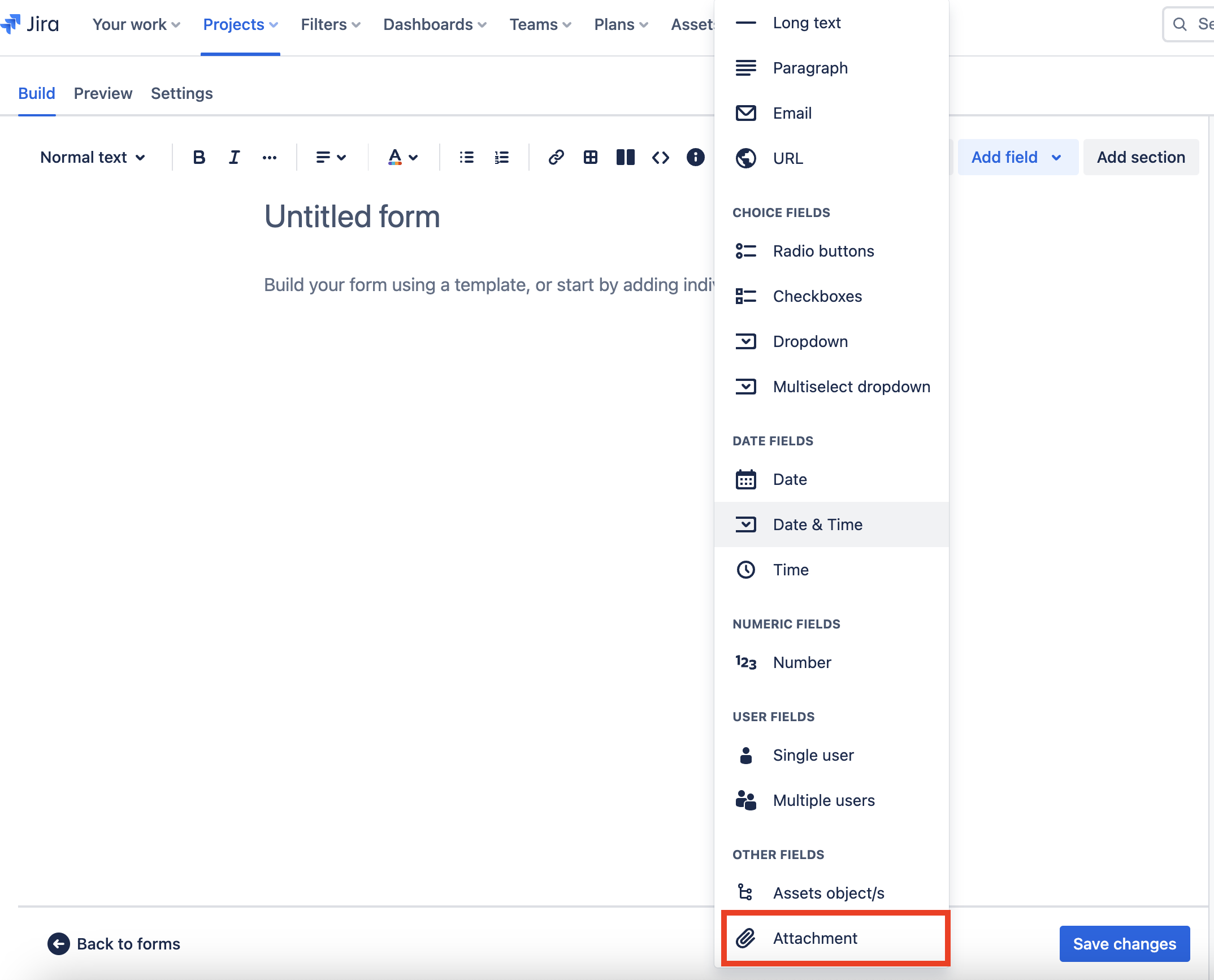Expand the text alignment options
The width and height of the screenshot is (1214, 980).
point(330,157)
